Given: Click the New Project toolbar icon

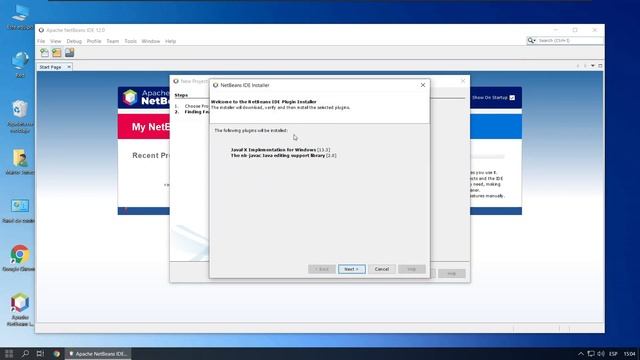Looking at the screenshot, I should click(x=57, y=53).
